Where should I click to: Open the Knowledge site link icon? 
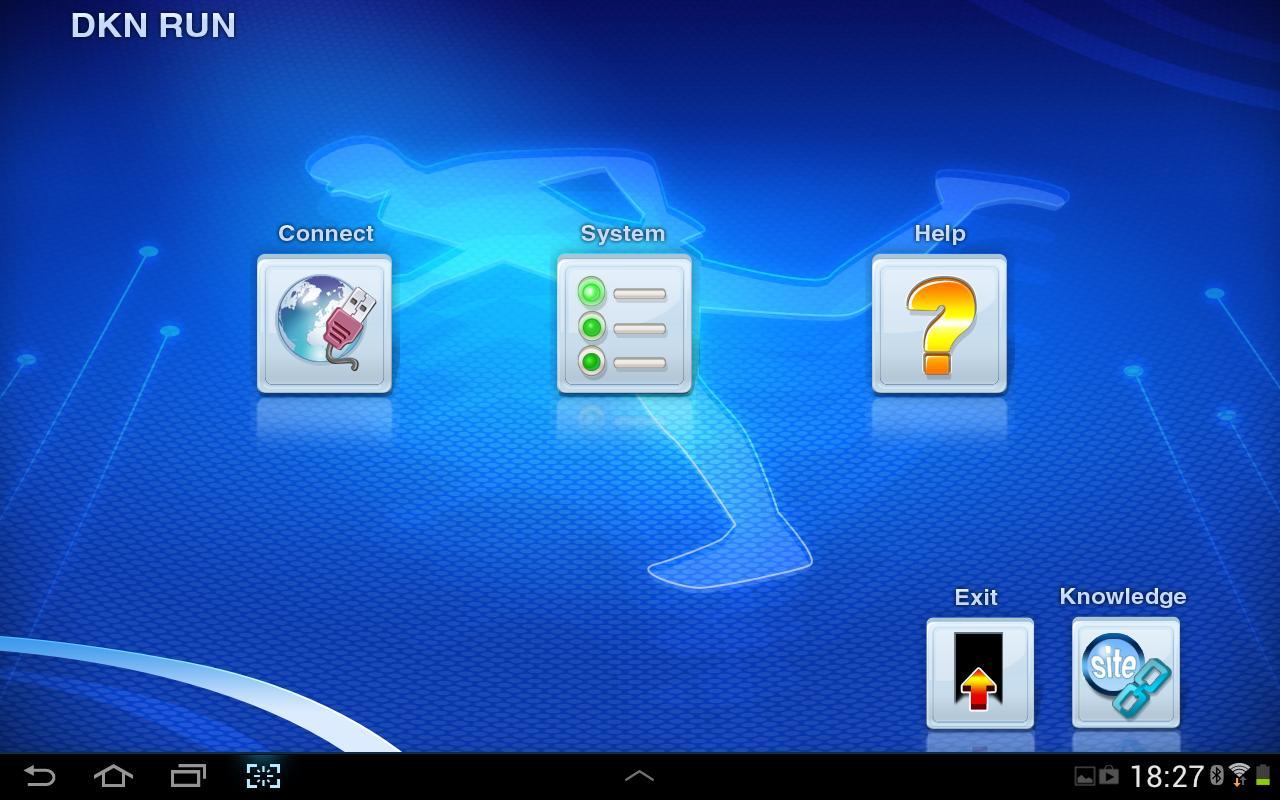1125,673
